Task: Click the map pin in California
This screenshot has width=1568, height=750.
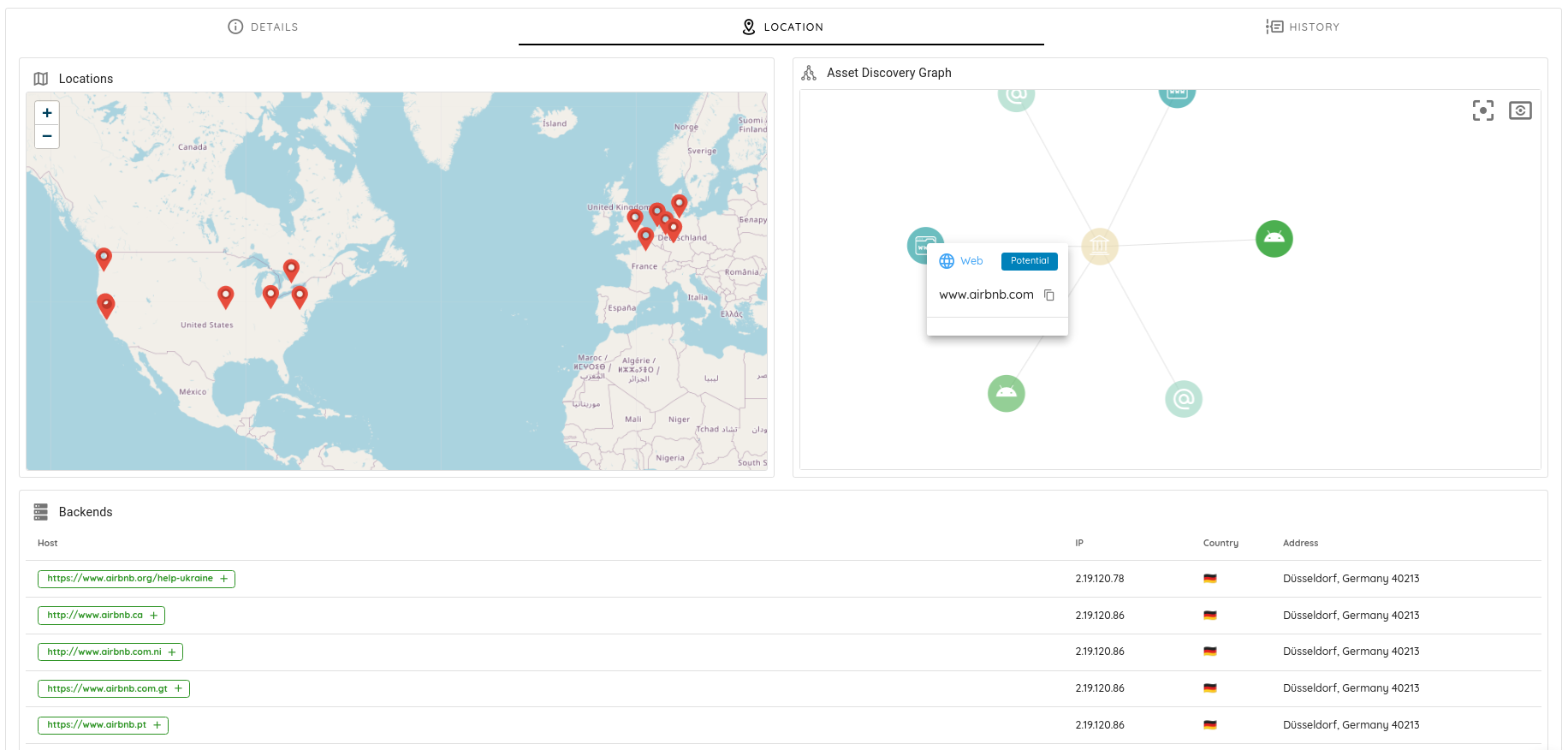Action: coord(106,307)
